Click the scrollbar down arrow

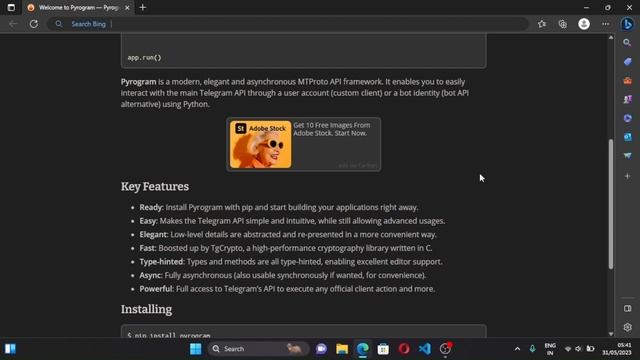tap(611, 333)
